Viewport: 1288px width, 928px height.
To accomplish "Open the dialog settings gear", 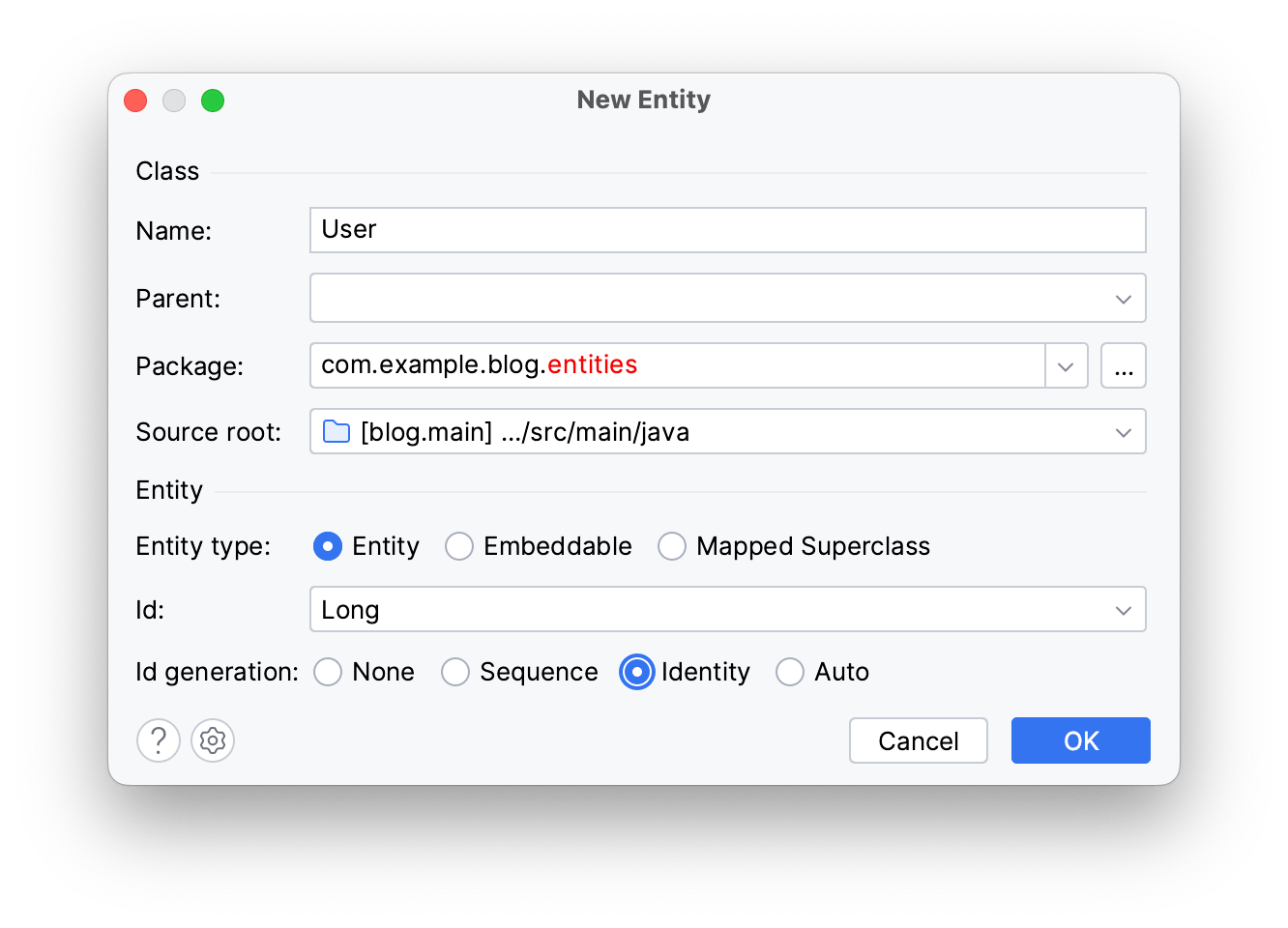I will (x=213, y=740).
